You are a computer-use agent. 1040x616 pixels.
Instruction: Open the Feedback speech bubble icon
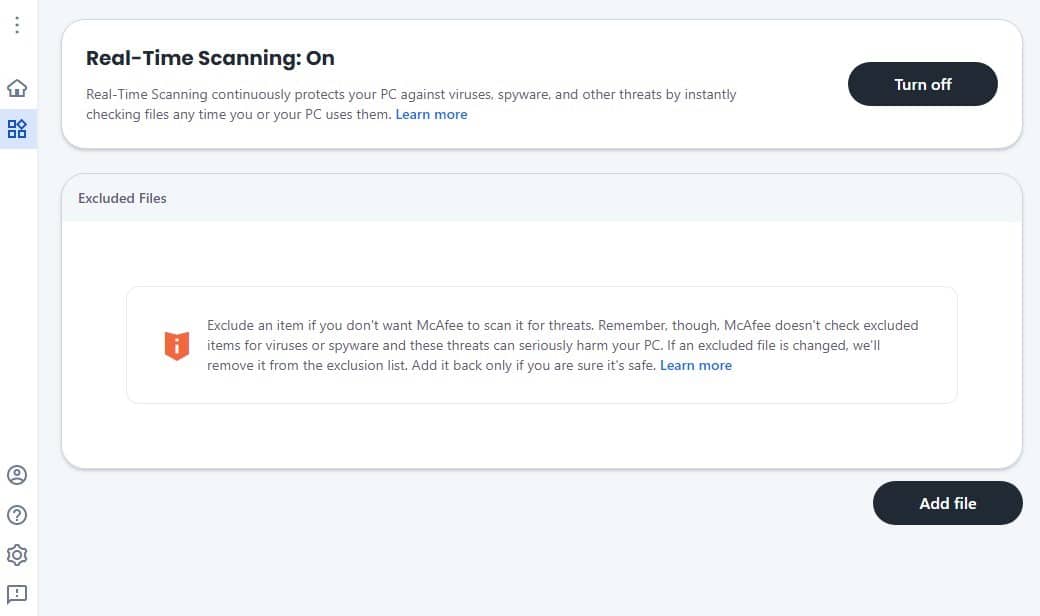click(x=17, y=594)
